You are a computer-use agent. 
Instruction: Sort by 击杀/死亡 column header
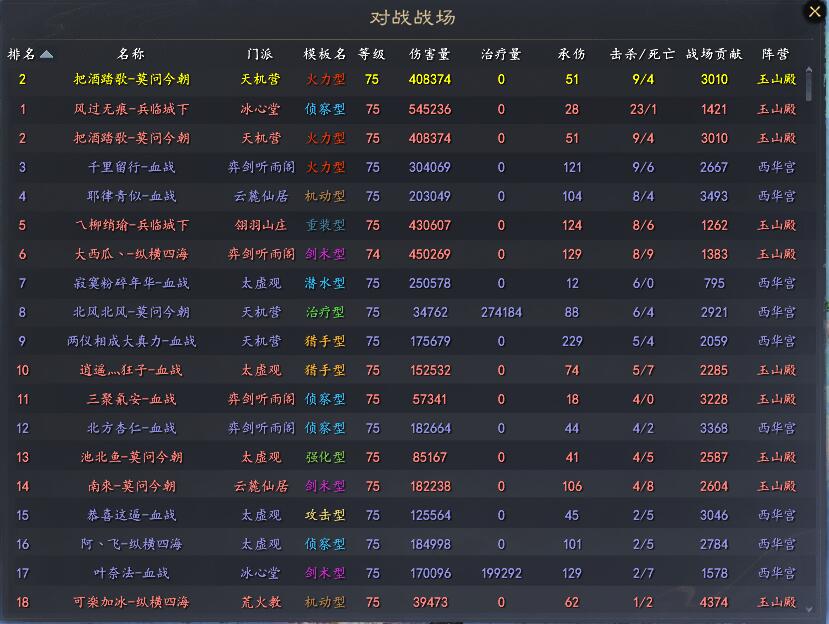(x=643, y=54)
